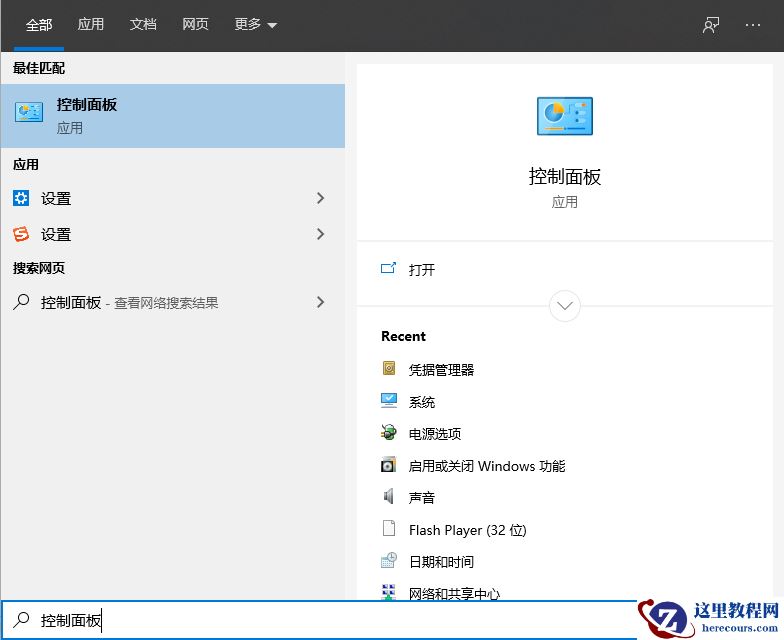Switch to the 应用 tab
This screenshot has width=784, height=640.
point(90,24)
